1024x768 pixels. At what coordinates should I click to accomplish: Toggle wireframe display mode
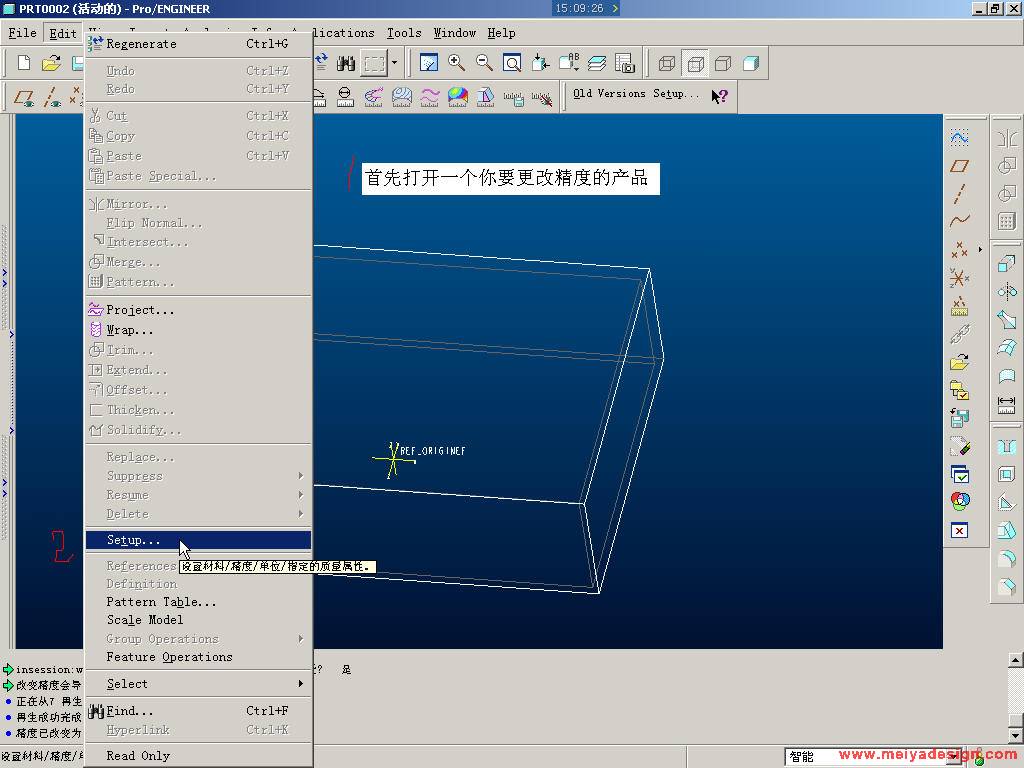667,64
